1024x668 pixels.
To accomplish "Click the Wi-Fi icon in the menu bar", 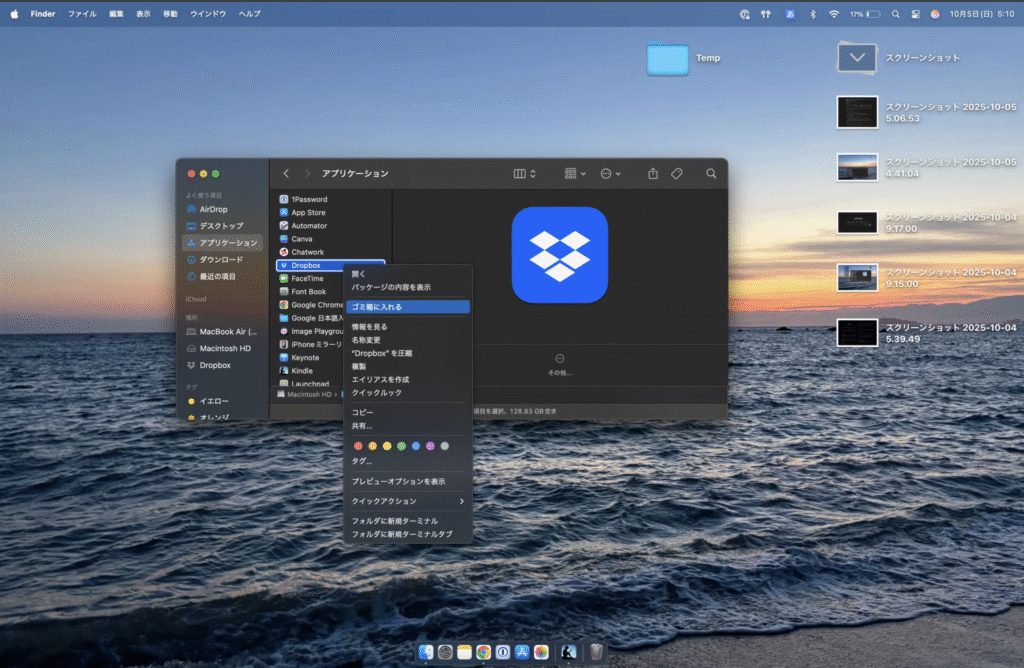I will 834,14.
